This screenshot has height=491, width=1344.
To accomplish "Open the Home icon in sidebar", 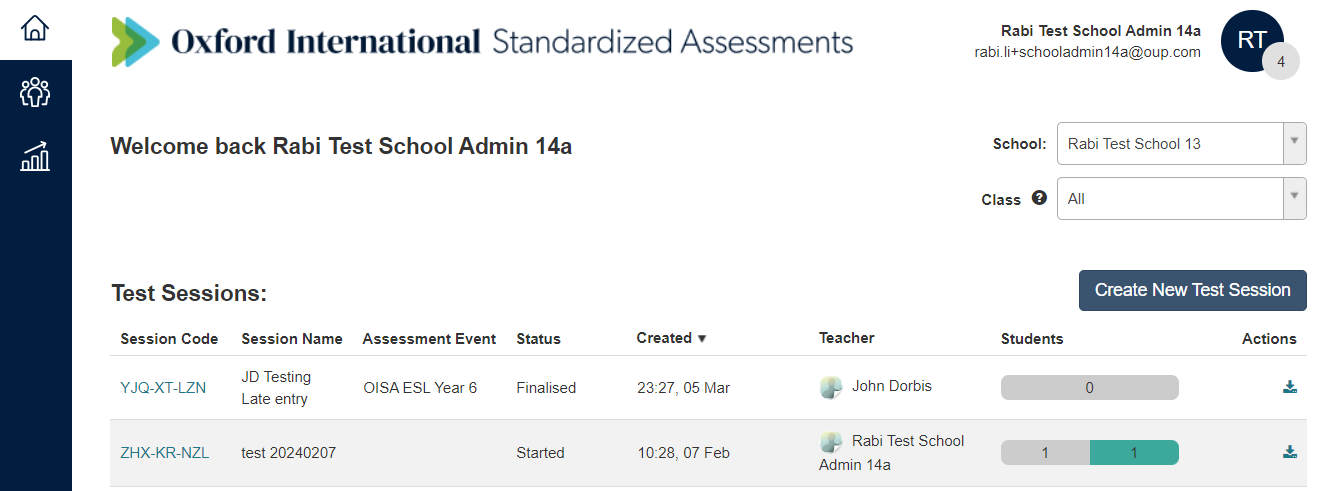I will click(35, 29).
